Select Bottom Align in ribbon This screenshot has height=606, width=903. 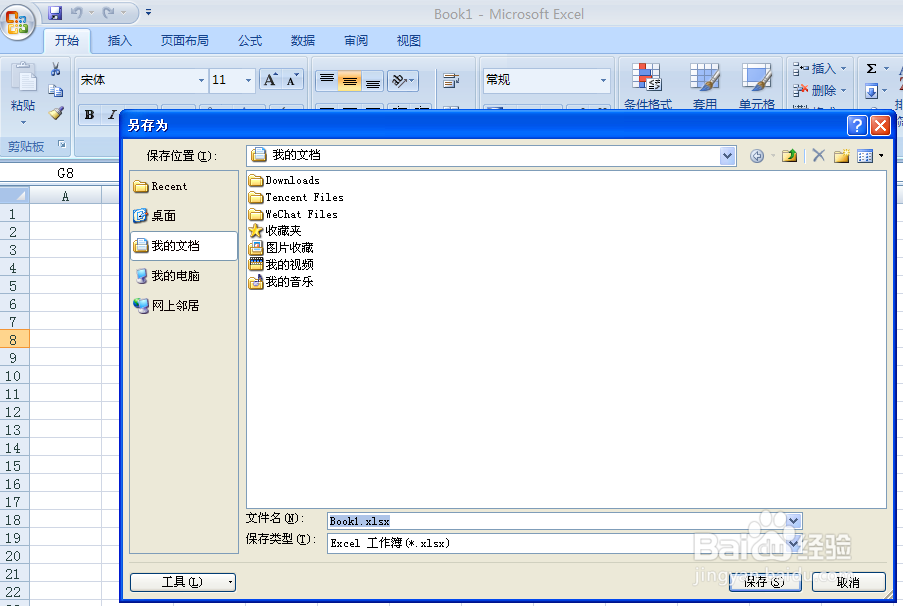(373, 81)
